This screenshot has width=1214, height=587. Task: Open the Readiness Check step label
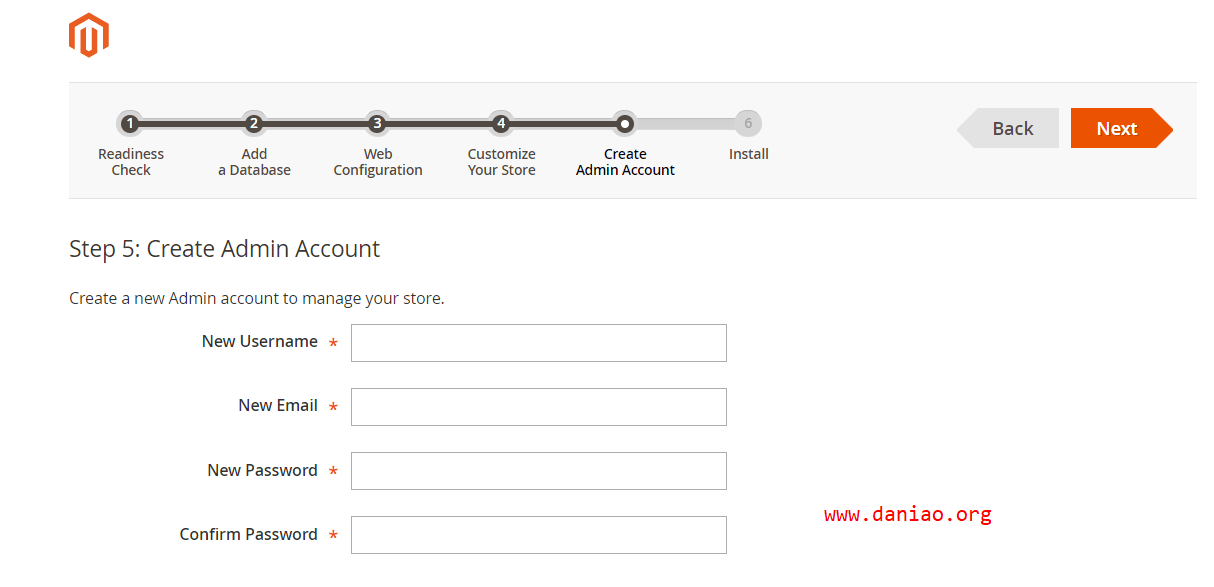(x=131, y=162)
